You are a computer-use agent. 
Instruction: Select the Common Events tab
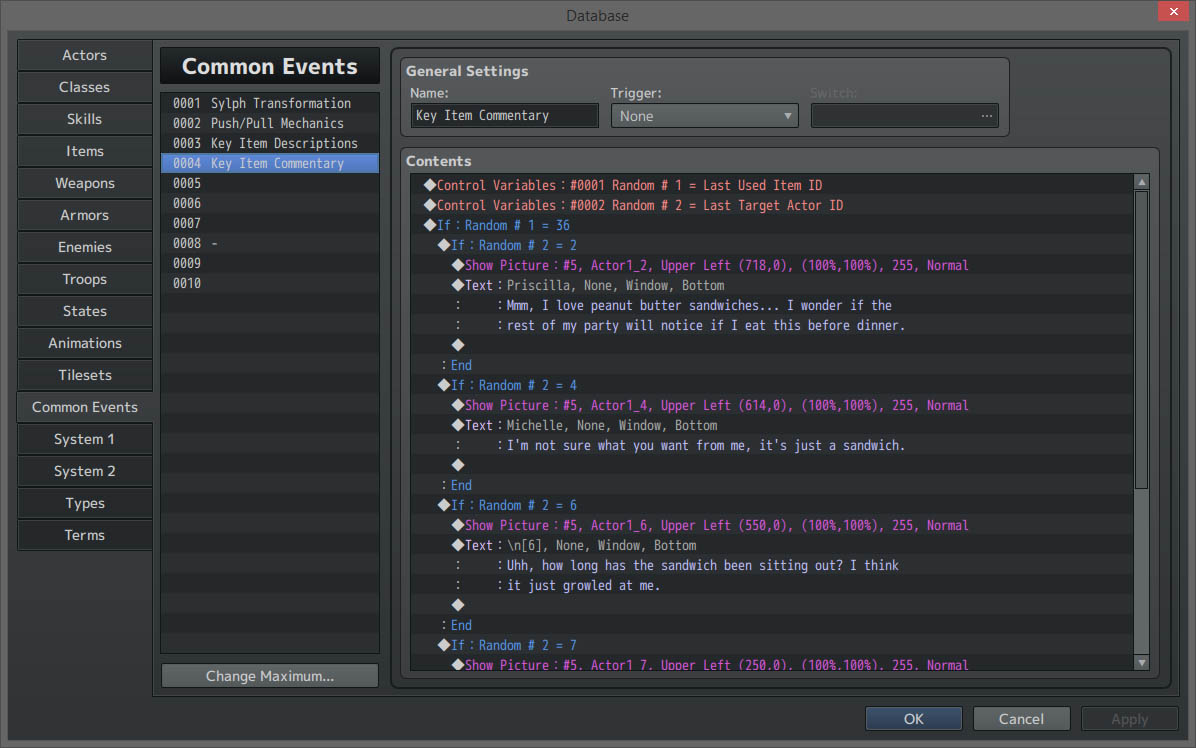pyautogui.click(x=85, y=407)
